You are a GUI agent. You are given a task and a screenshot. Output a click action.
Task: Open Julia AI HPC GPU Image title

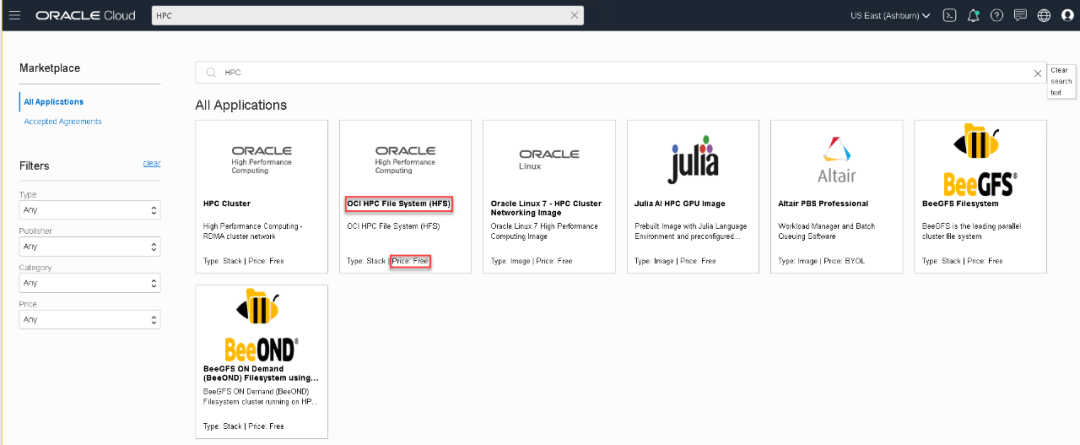(680, 204)
